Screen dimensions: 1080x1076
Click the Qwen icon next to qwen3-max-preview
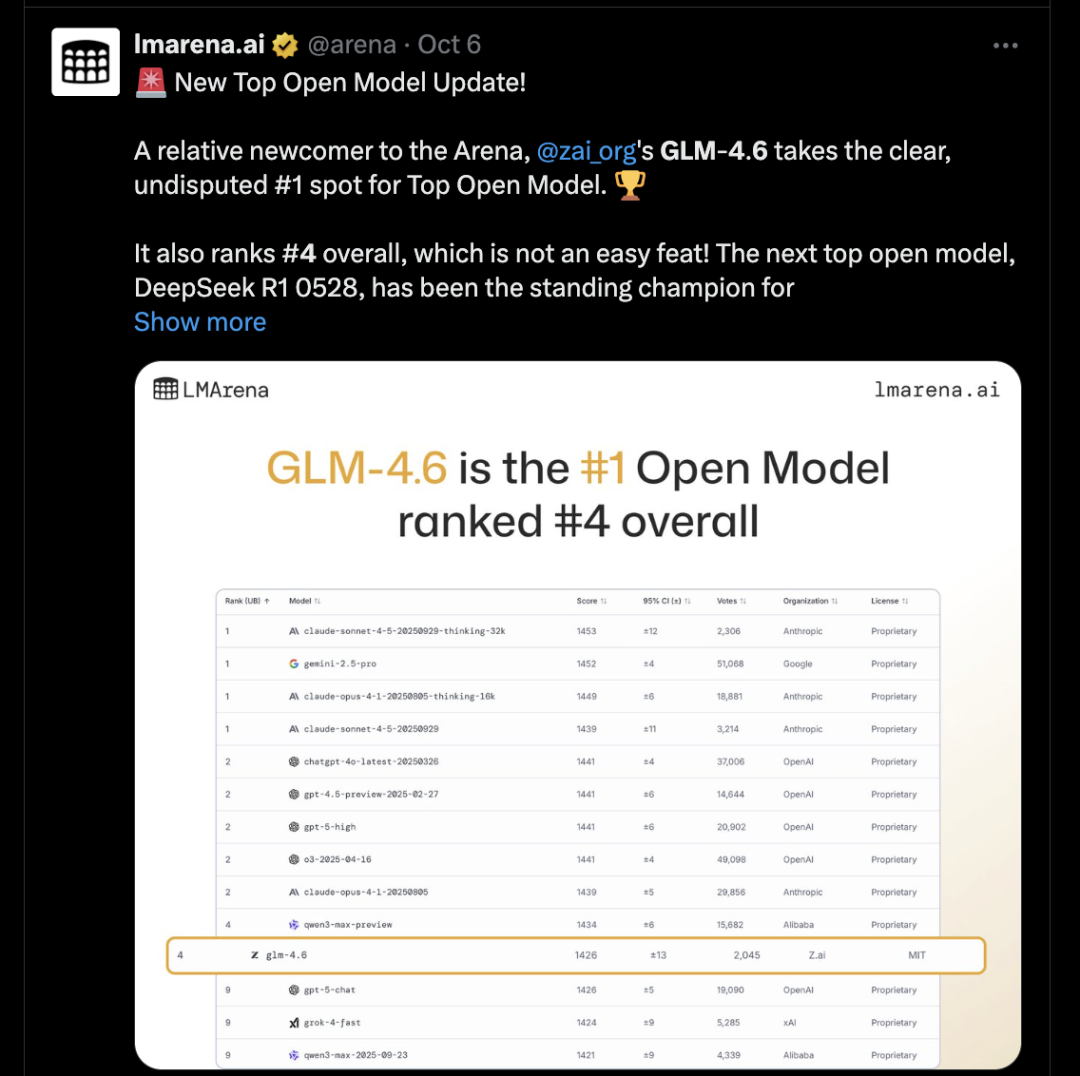[x=293, y=924]
